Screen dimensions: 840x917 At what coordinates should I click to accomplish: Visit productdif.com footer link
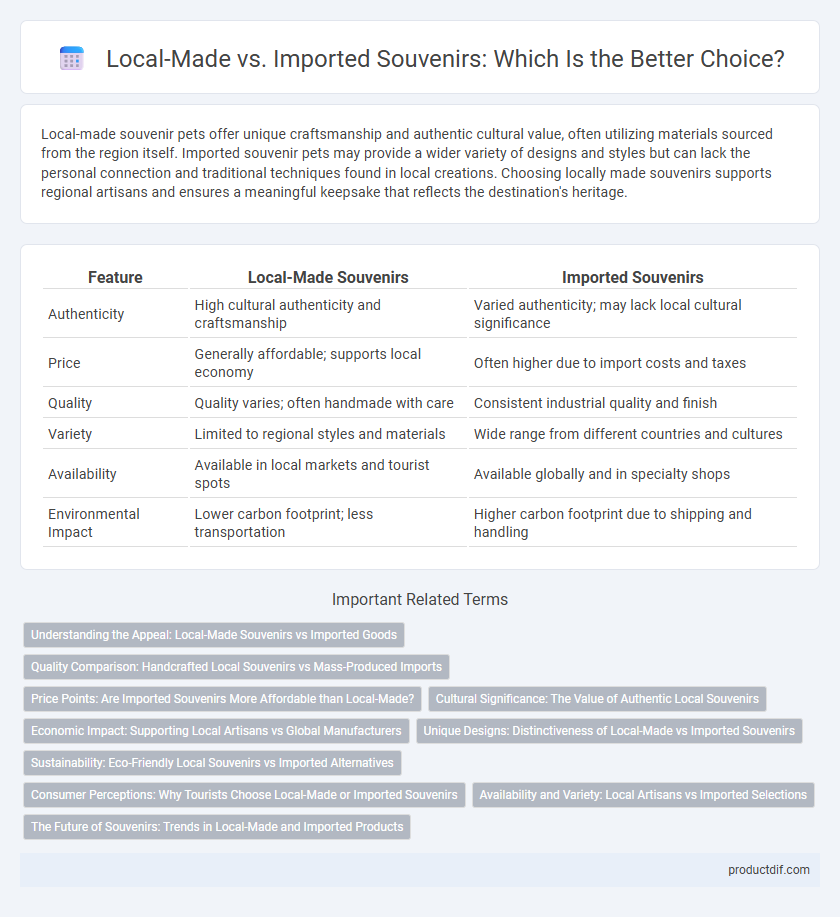769,870
